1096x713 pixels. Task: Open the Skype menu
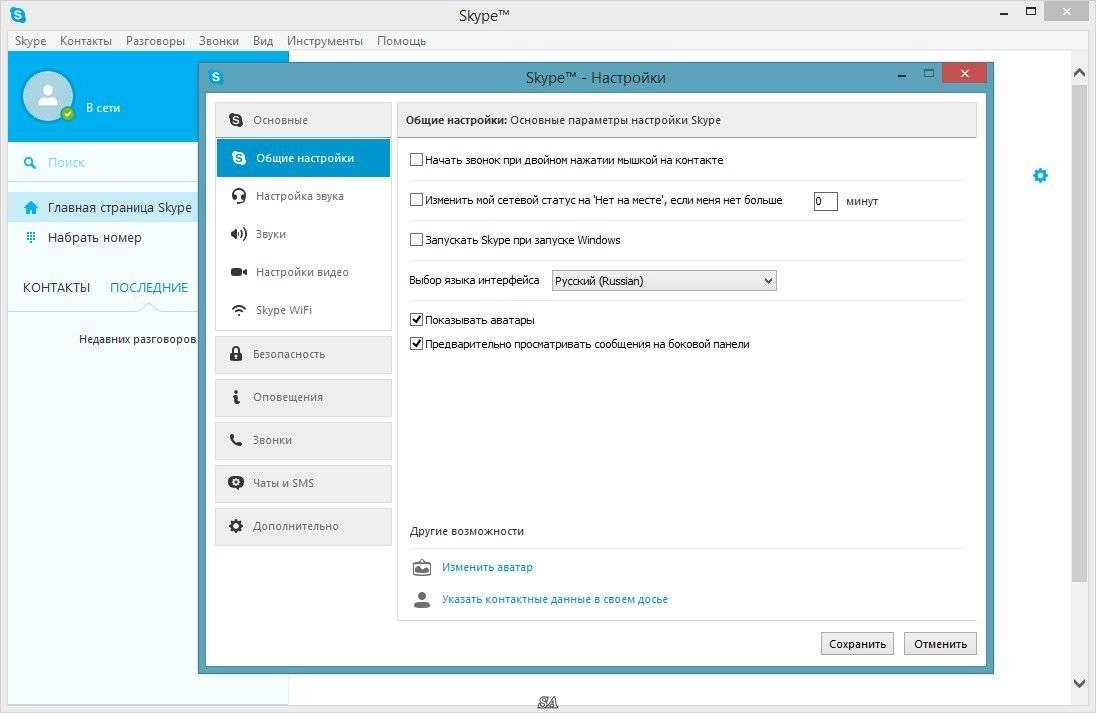click(31, 41)
